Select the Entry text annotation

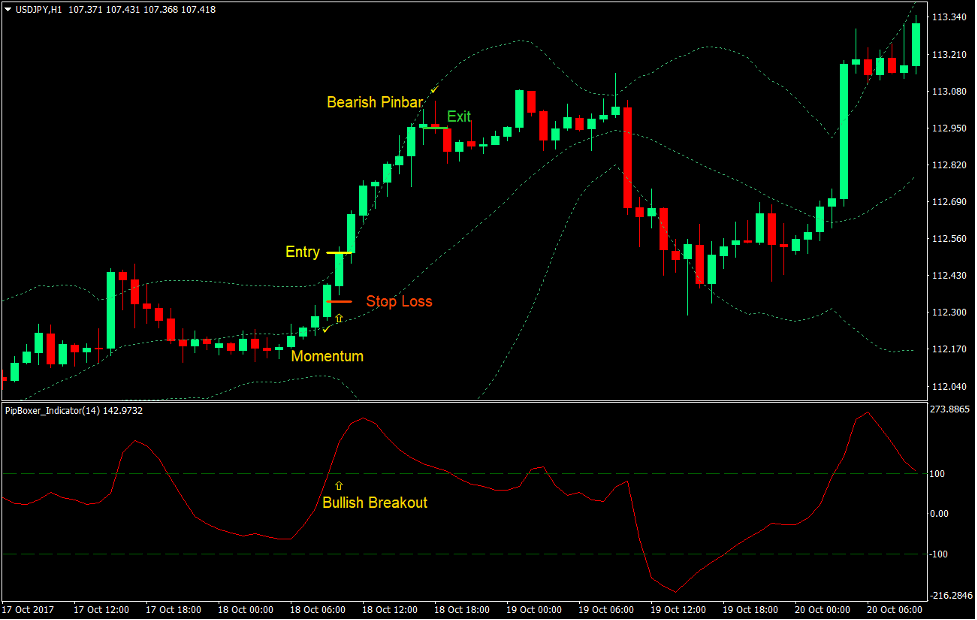pos(302,252)
